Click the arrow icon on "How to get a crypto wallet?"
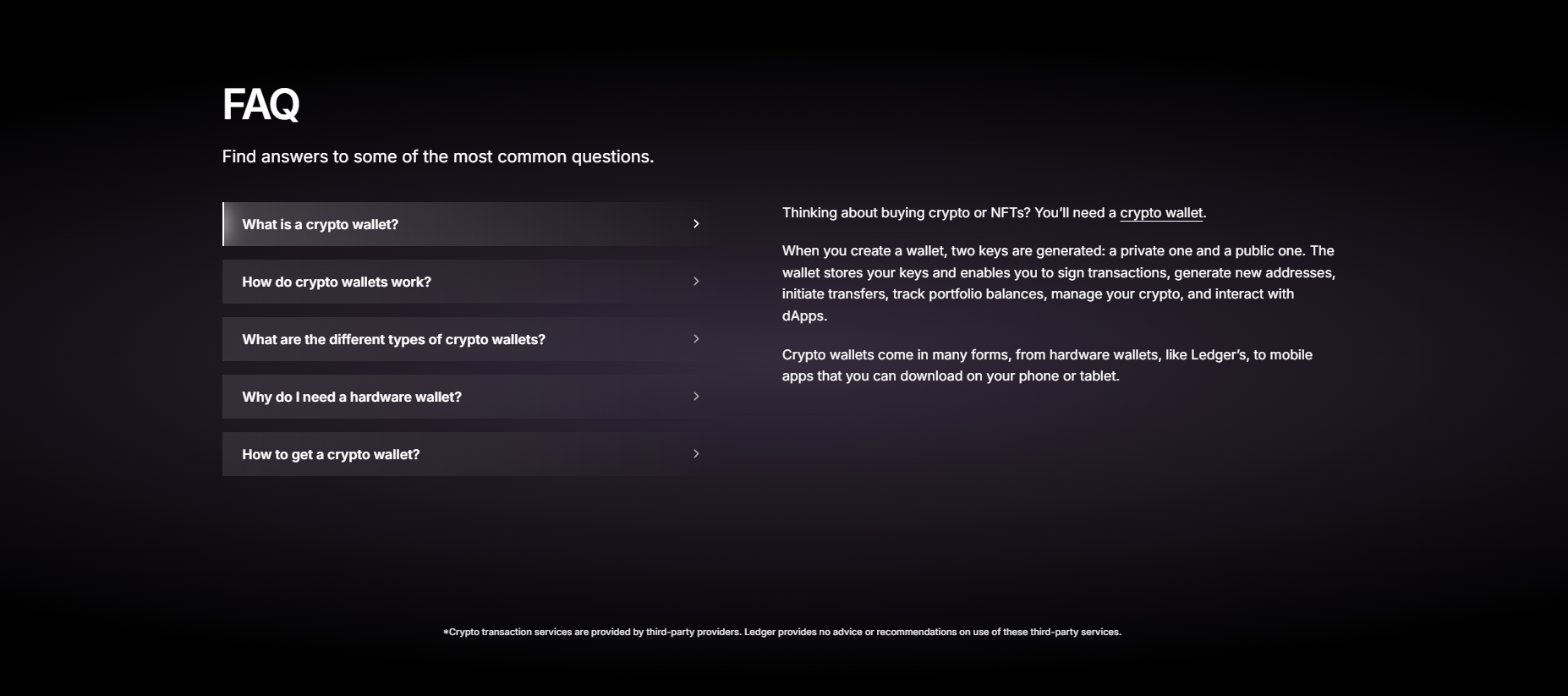Image resolution: width=1568 pixels, height=696 pixels. click(x=696, y=454)
